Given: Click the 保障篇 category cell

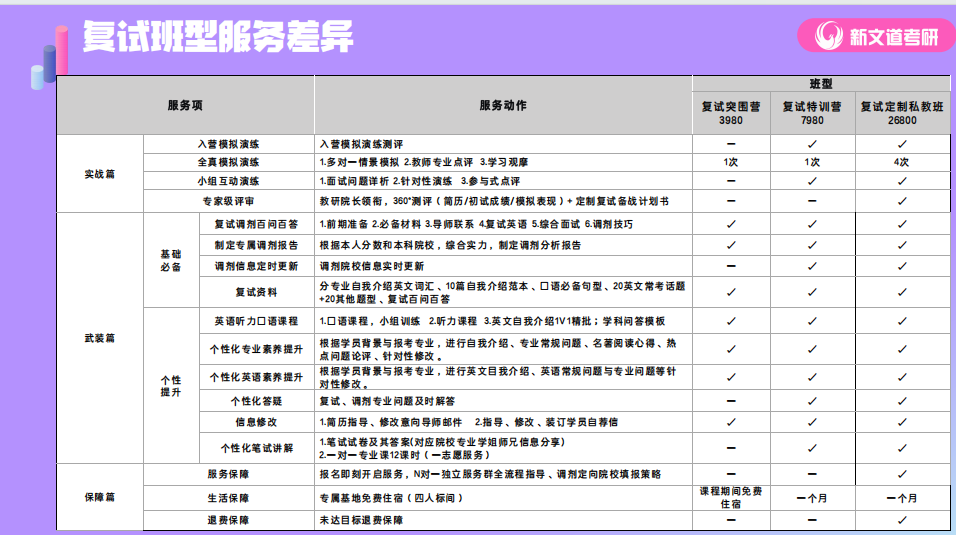Looking at the screenshot, I should 100,496.
